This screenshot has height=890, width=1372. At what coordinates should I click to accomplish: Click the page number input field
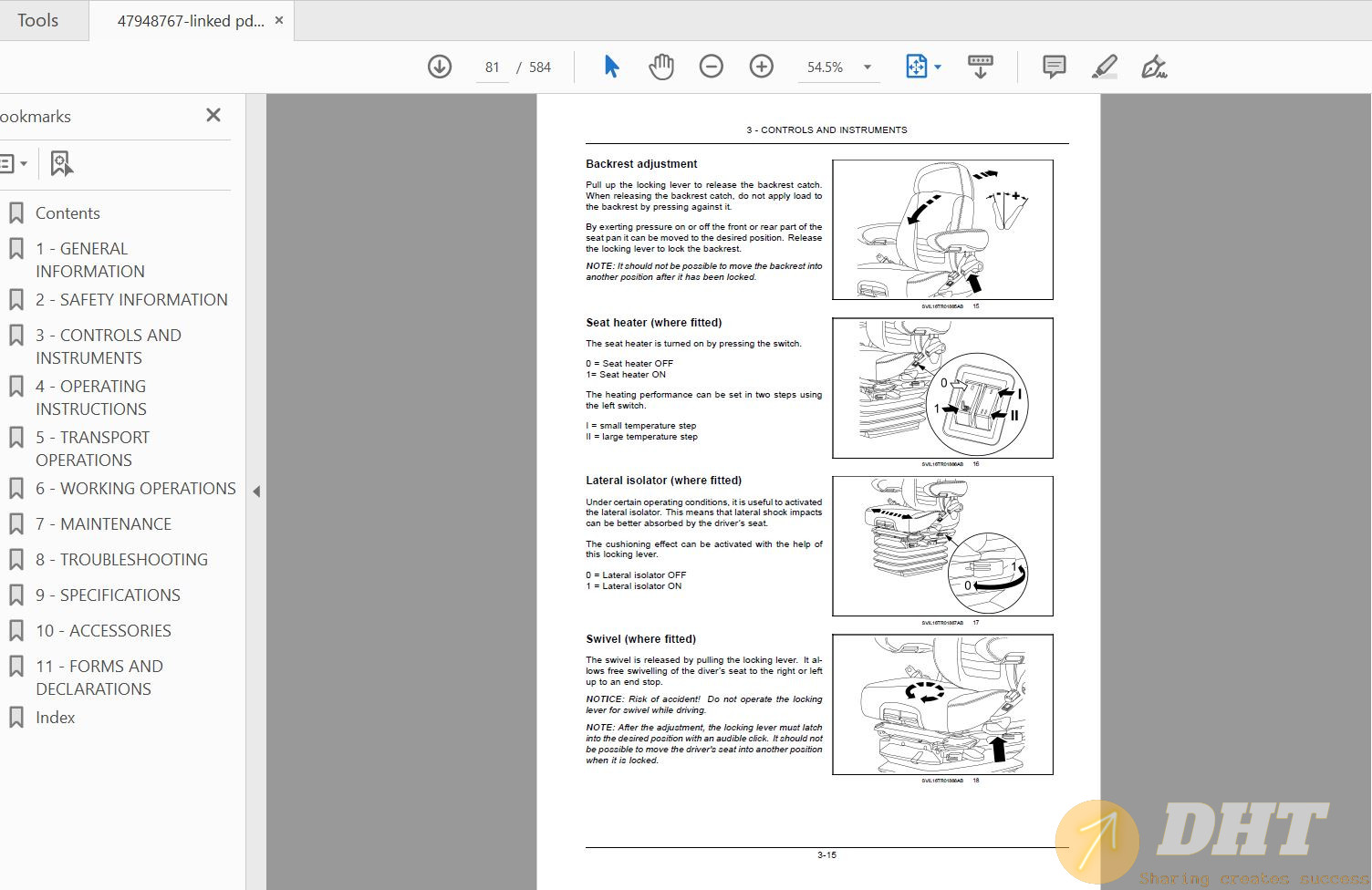point(493,67)
